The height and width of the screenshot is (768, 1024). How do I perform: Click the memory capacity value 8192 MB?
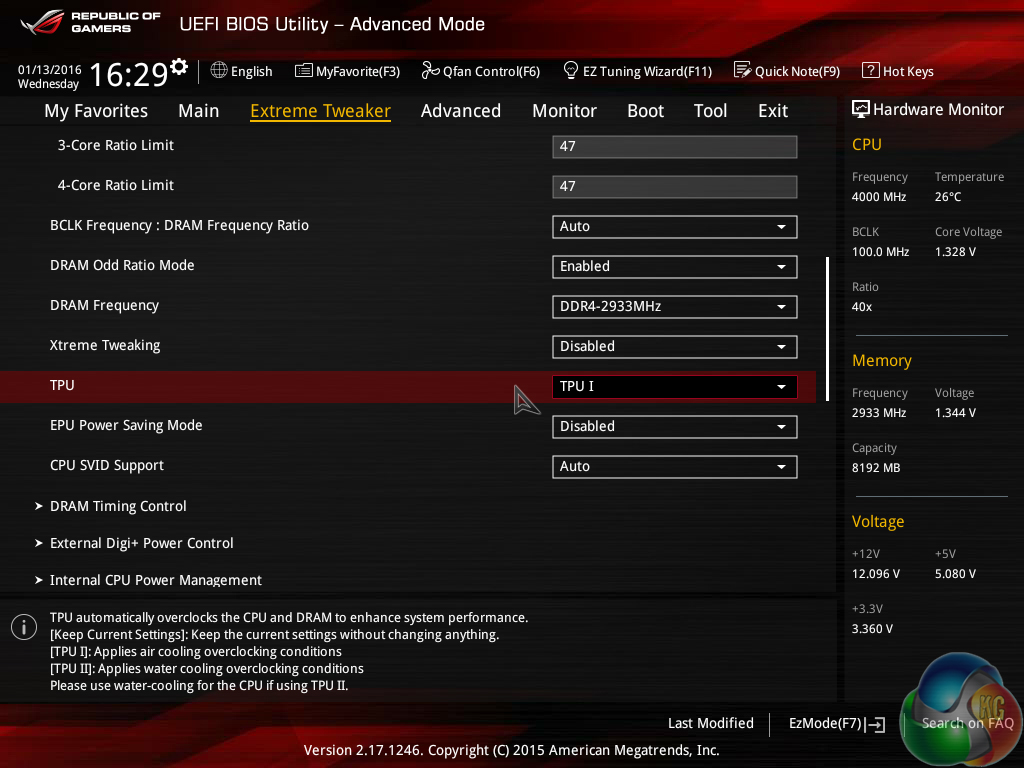click(x=876, y=468)
